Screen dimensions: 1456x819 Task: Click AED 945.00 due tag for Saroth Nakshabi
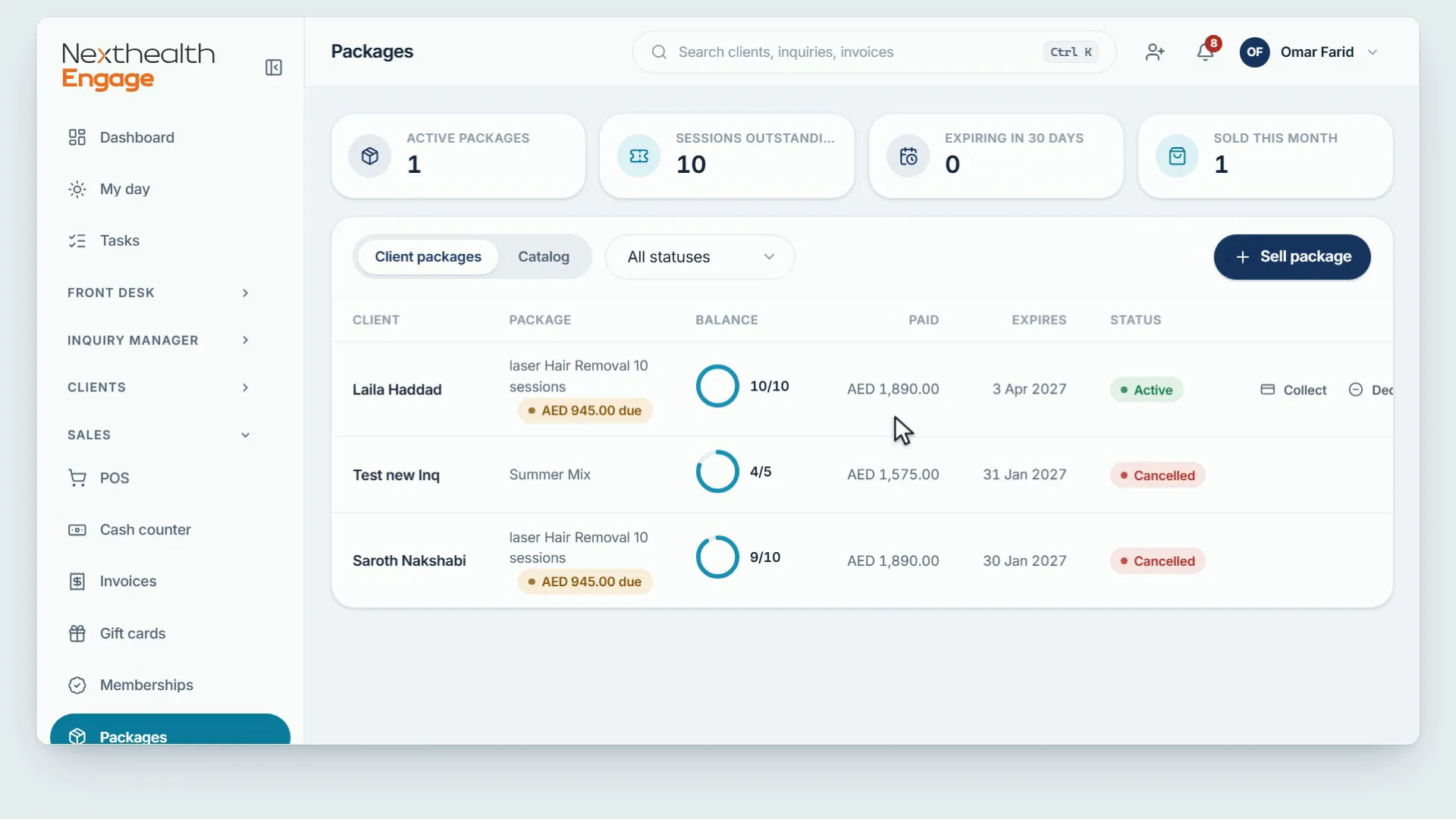pyautogui.click(x=585, y=582)
